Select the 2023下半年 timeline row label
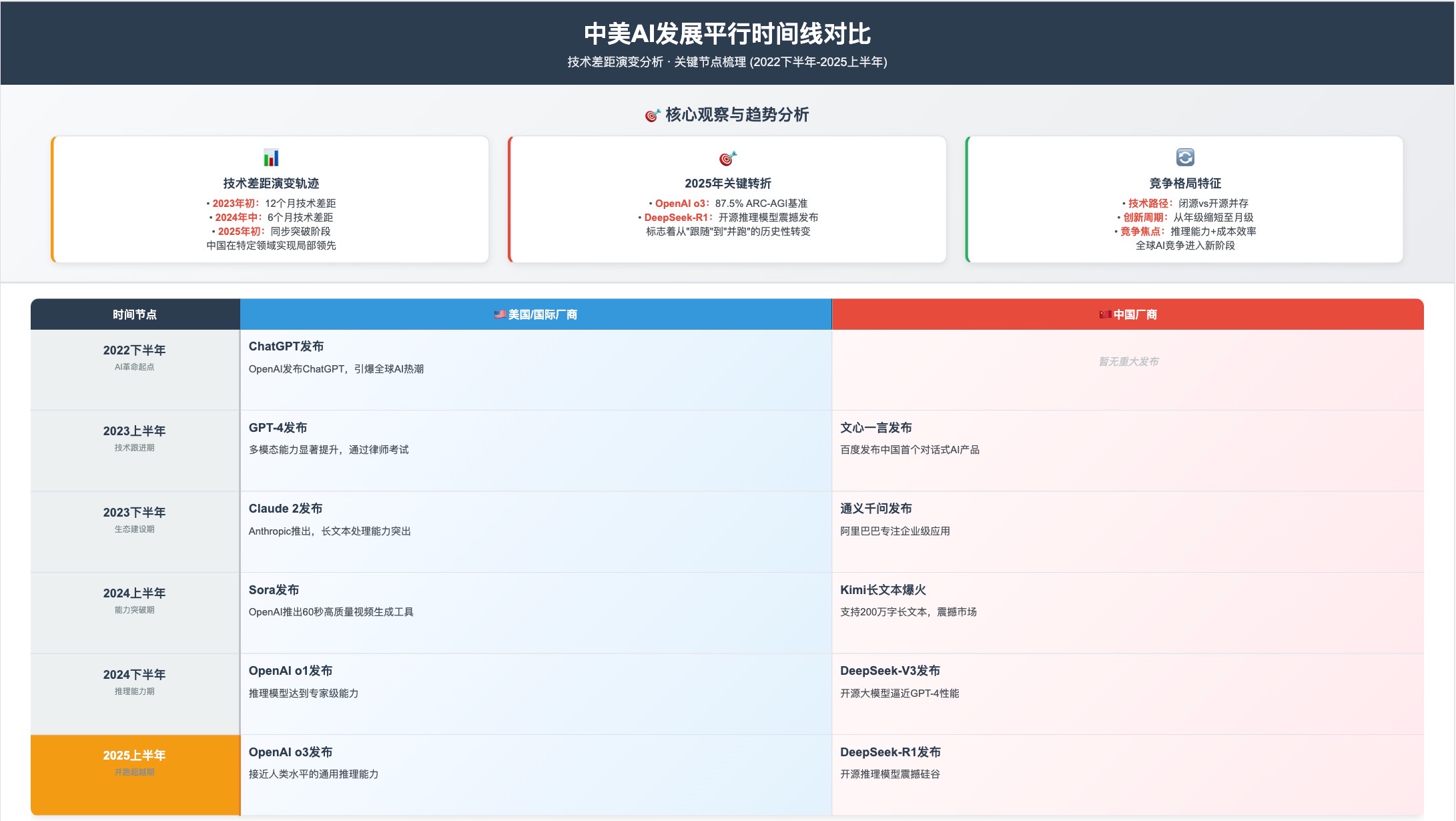This screenshot has width=1456, height=821. (x=134, y=513)
